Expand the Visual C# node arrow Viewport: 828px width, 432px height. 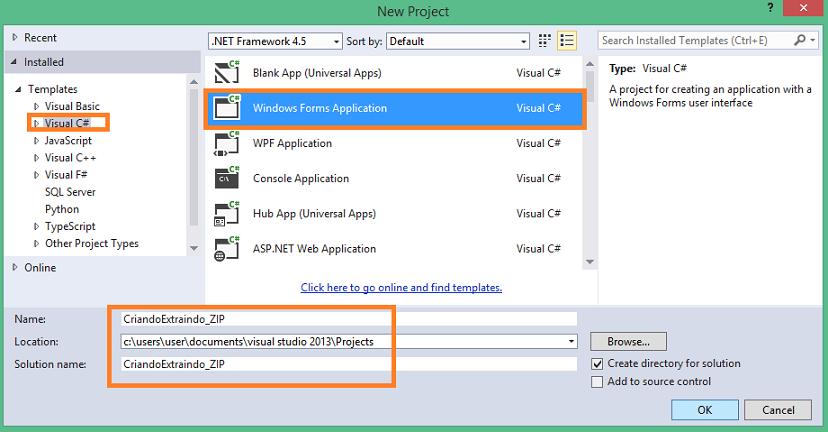[36, 123]
